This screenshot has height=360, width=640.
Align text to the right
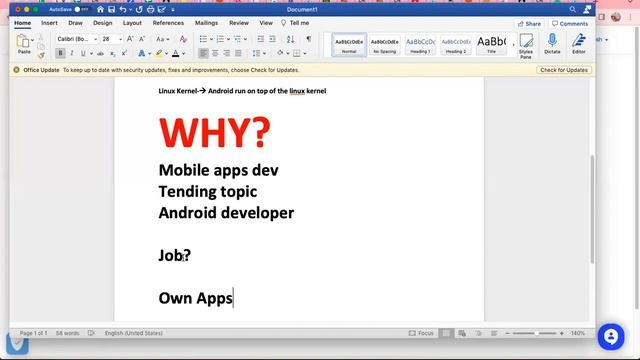pos(227,53)
